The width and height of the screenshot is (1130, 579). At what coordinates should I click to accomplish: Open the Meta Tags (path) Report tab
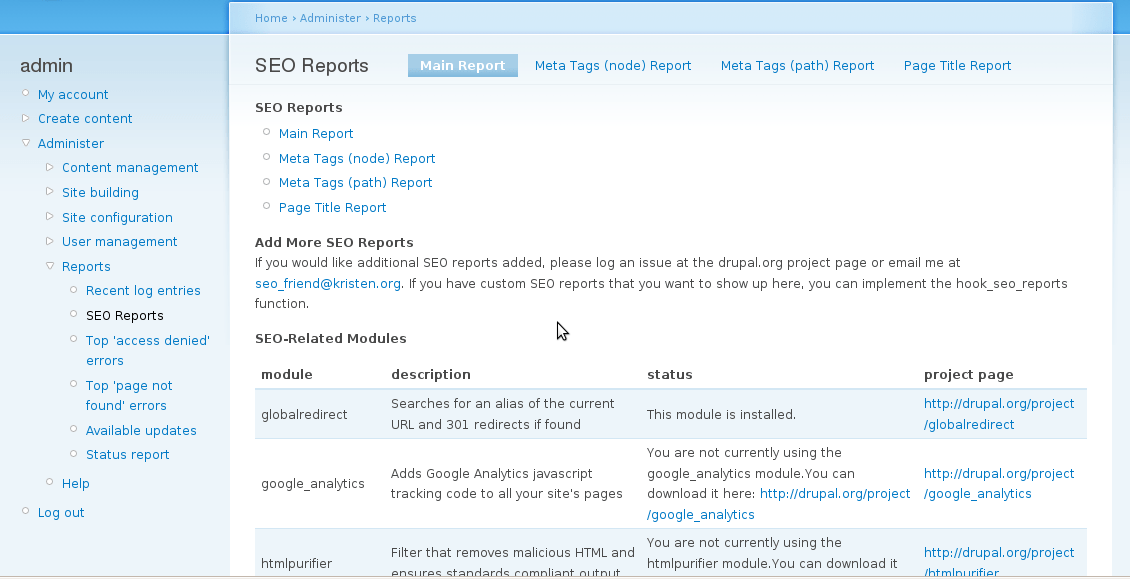pyautogui.click(x=797, y=66)
